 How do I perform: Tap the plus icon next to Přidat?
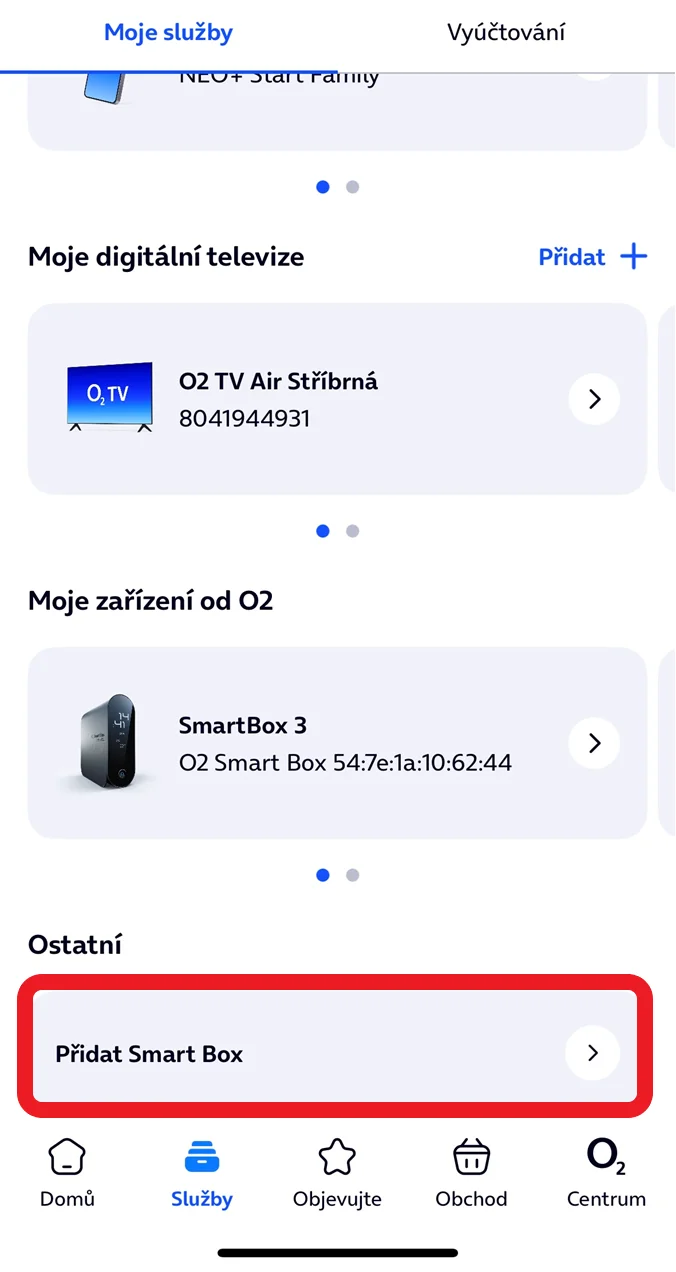[x=634, y=257]
